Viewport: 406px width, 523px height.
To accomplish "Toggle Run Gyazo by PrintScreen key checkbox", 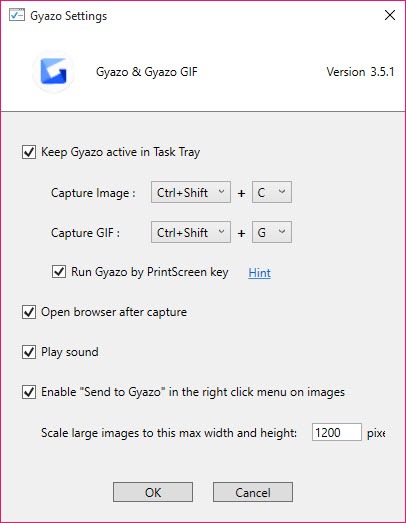I will [59, 272].
